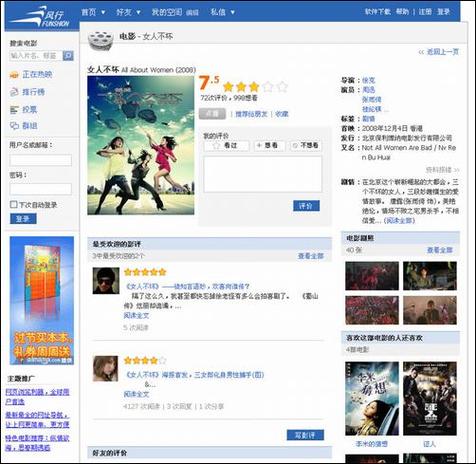The width and height of the screenshot is (476, 464).
Task: Click the search magnifier icon
Action: [68, 55]
